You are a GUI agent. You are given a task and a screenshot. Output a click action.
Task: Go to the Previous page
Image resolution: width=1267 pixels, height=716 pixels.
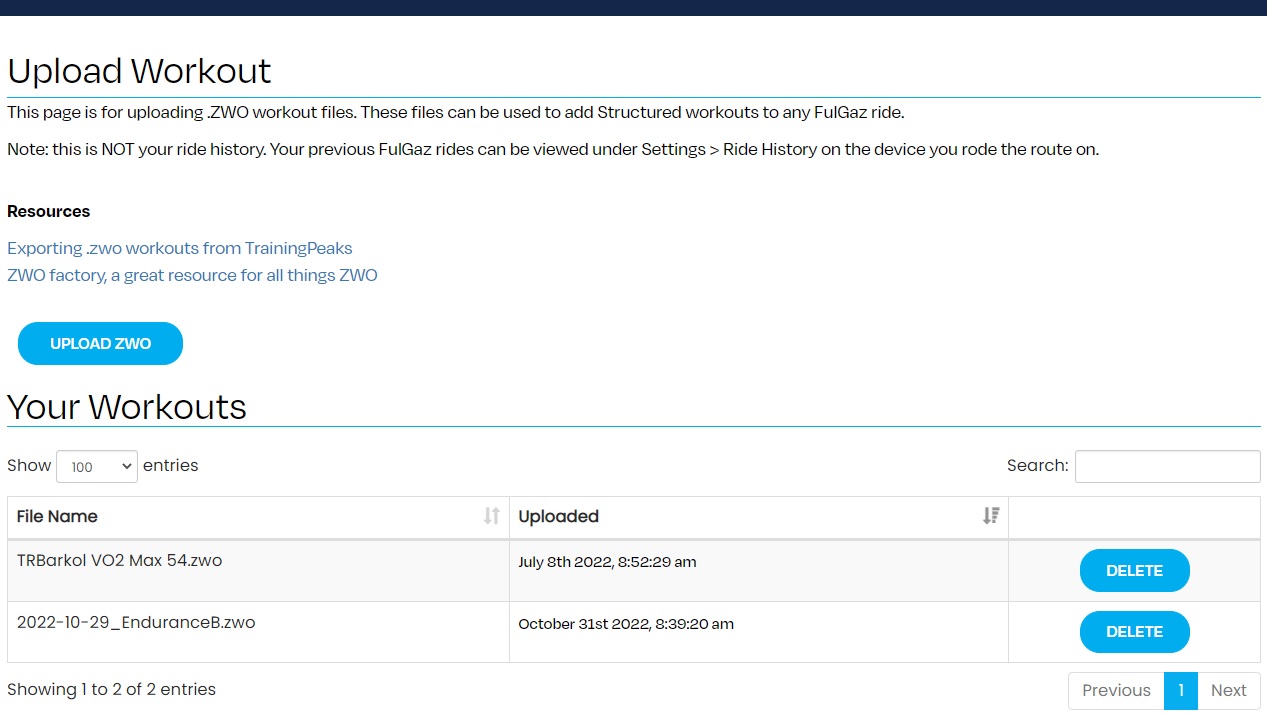point(1116,690)
